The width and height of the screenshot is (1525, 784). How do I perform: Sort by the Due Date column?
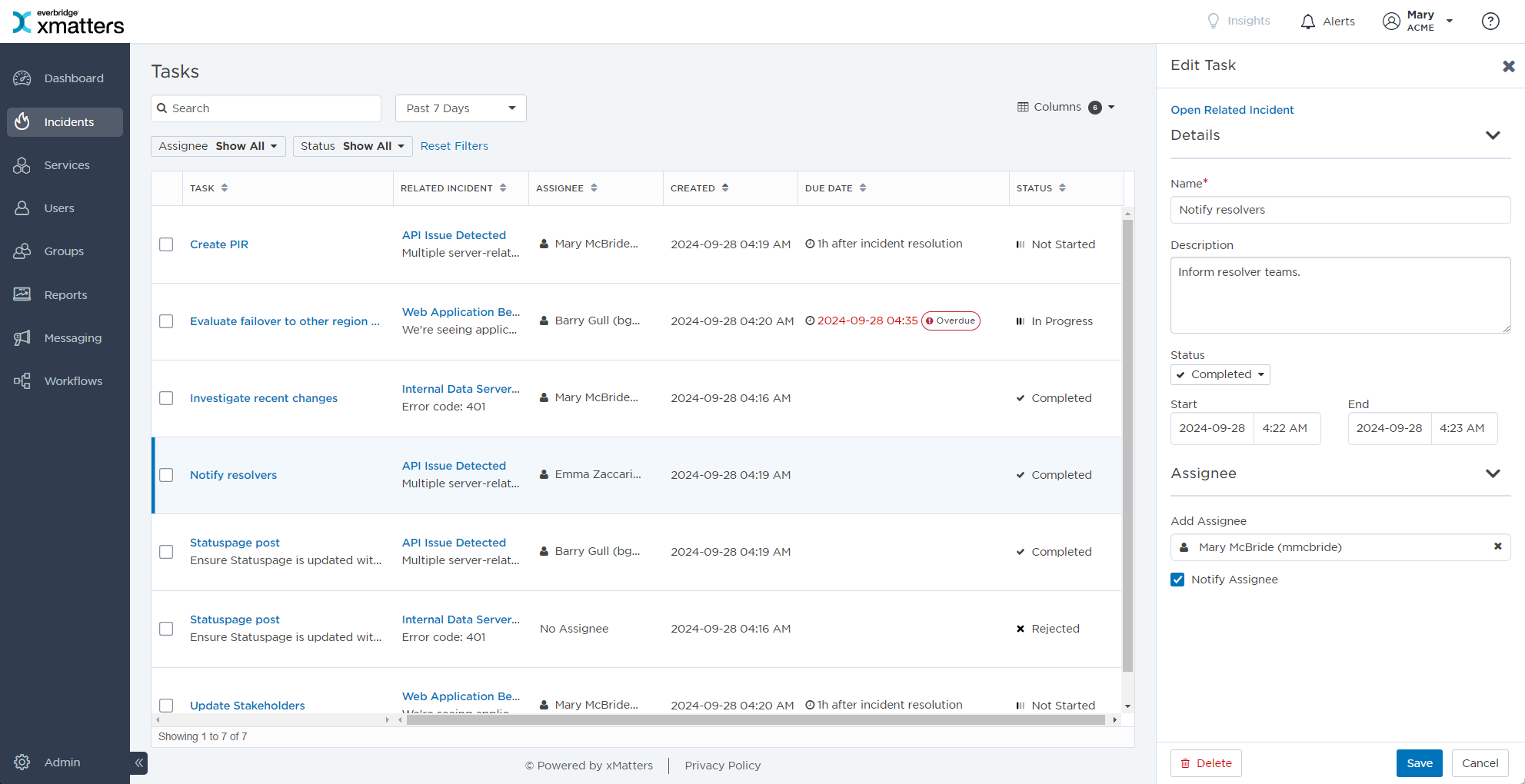863,188
